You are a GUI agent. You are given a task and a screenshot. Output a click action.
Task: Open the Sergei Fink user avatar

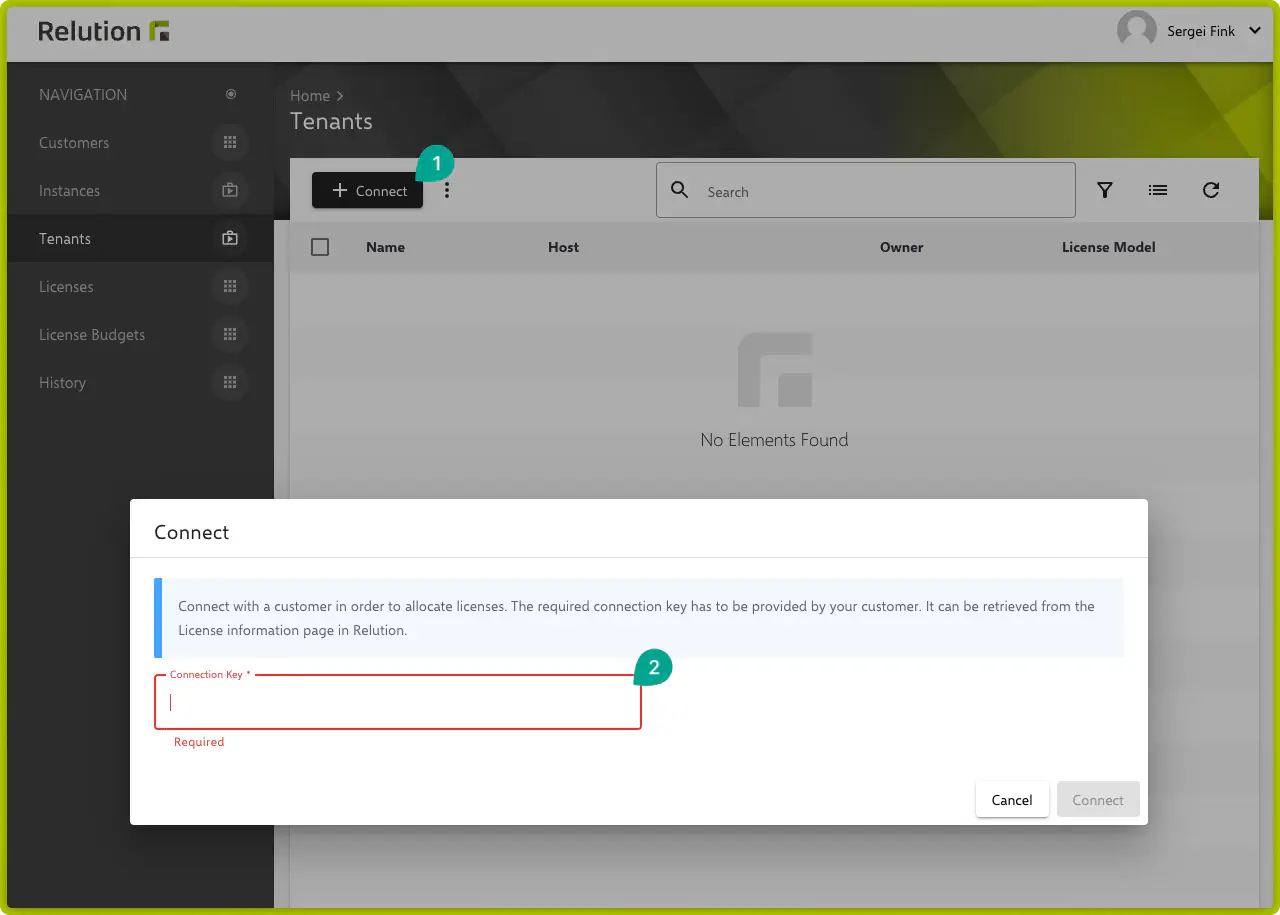[x=1136, y=31]
